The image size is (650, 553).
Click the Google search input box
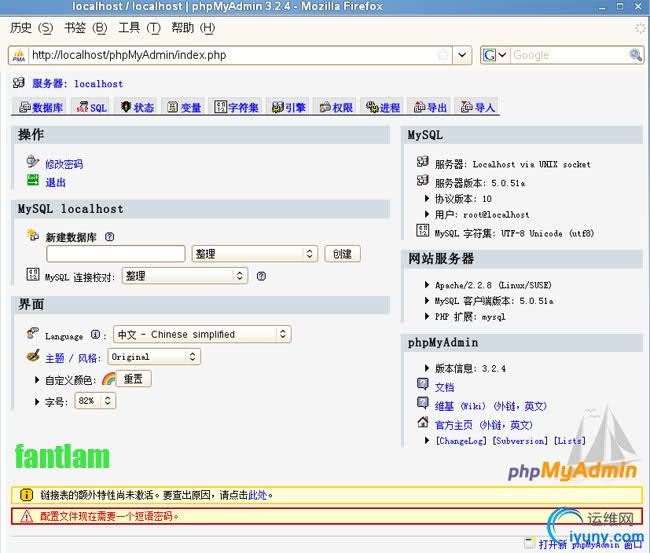tap(569, 55)
